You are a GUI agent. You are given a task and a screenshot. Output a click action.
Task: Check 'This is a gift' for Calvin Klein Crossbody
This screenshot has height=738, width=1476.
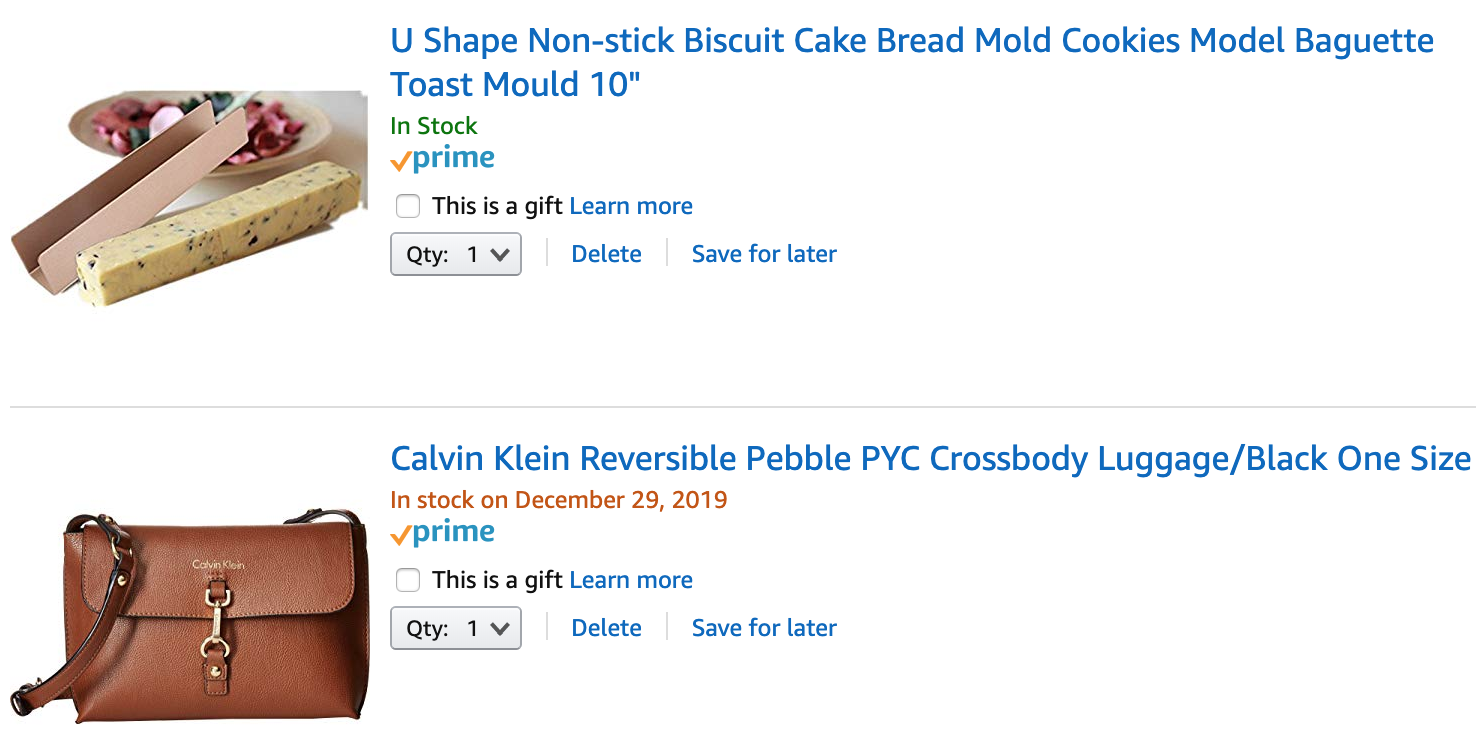pyautogui.click(x=408, y=581)
